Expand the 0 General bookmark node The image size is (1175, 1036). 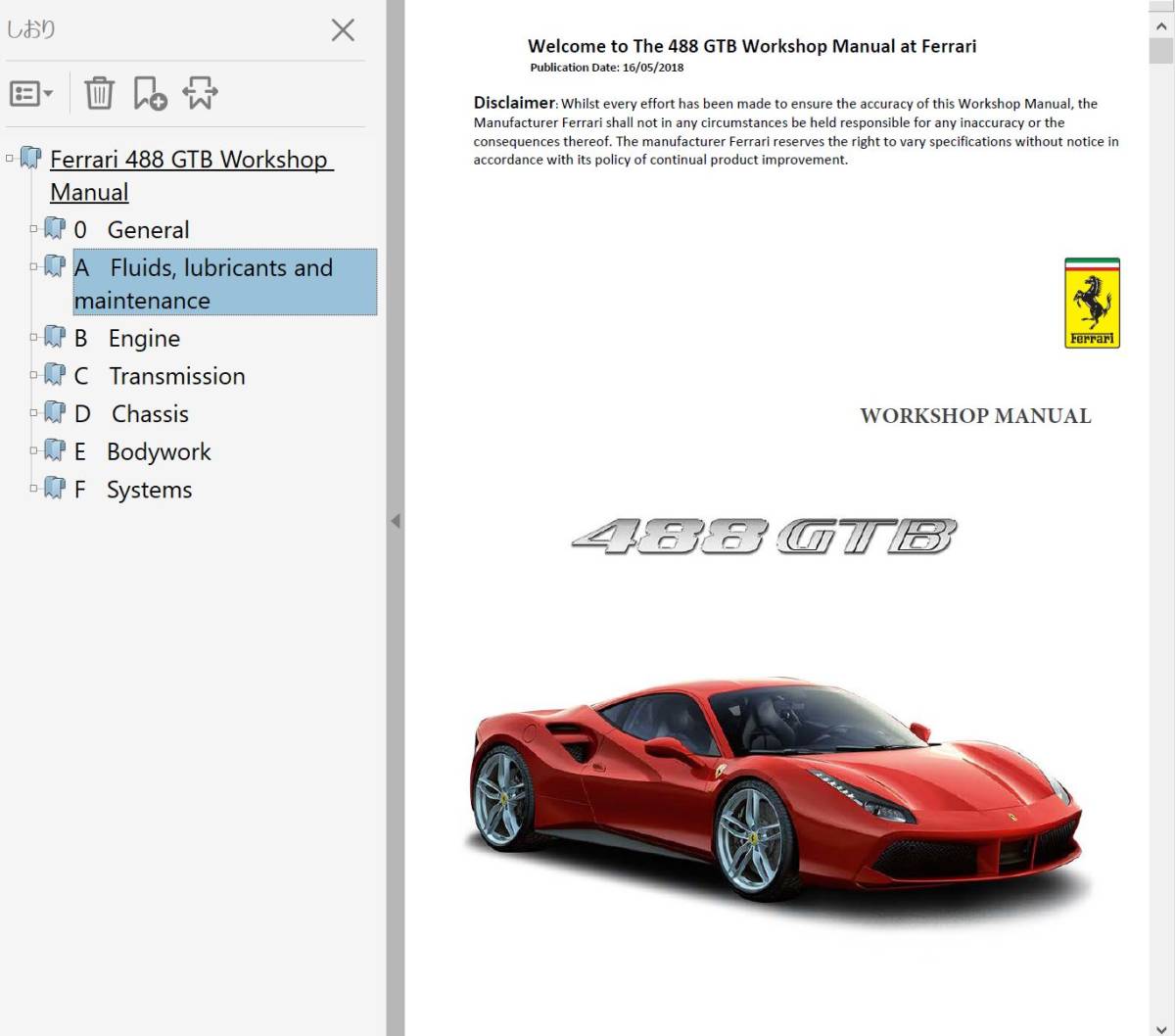click(x=33, y=228)
